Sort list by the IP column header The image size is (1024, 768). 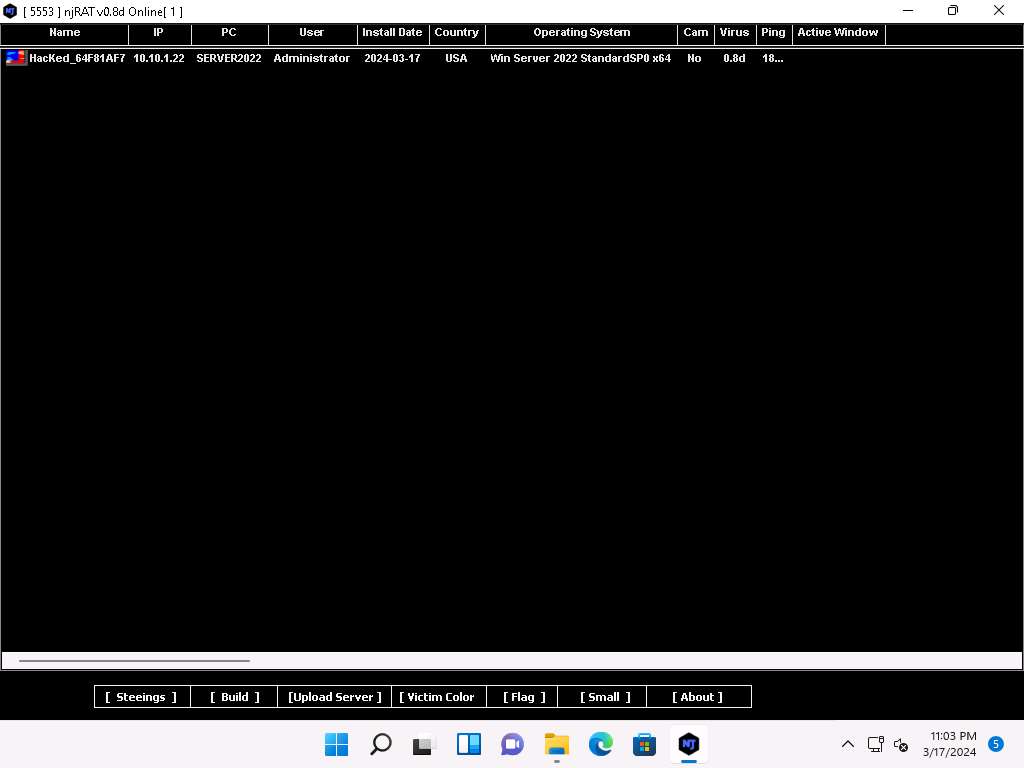click(158, 33)
